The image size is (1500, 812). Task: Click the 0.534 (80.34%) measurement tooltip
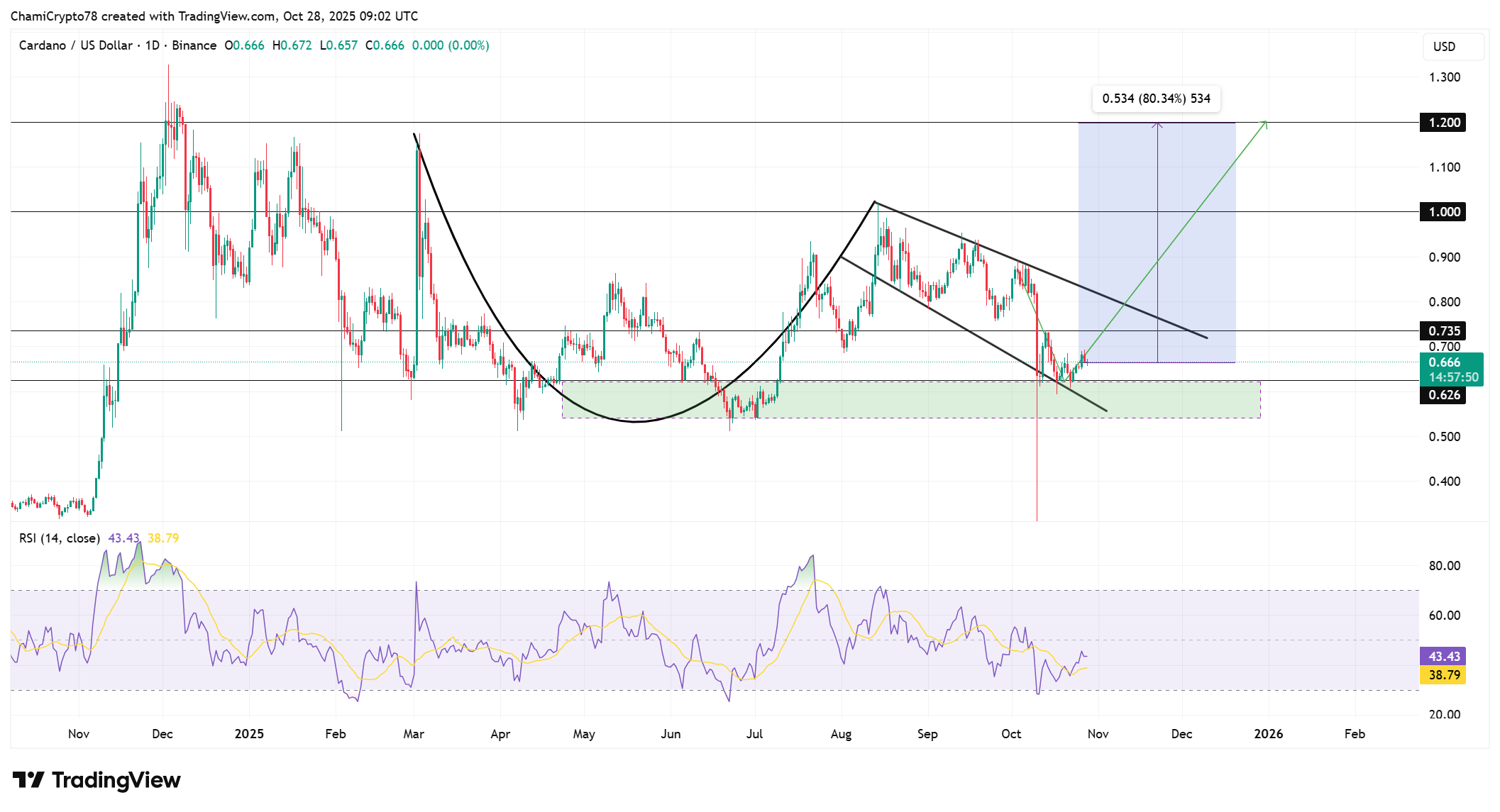(1156, 99)
